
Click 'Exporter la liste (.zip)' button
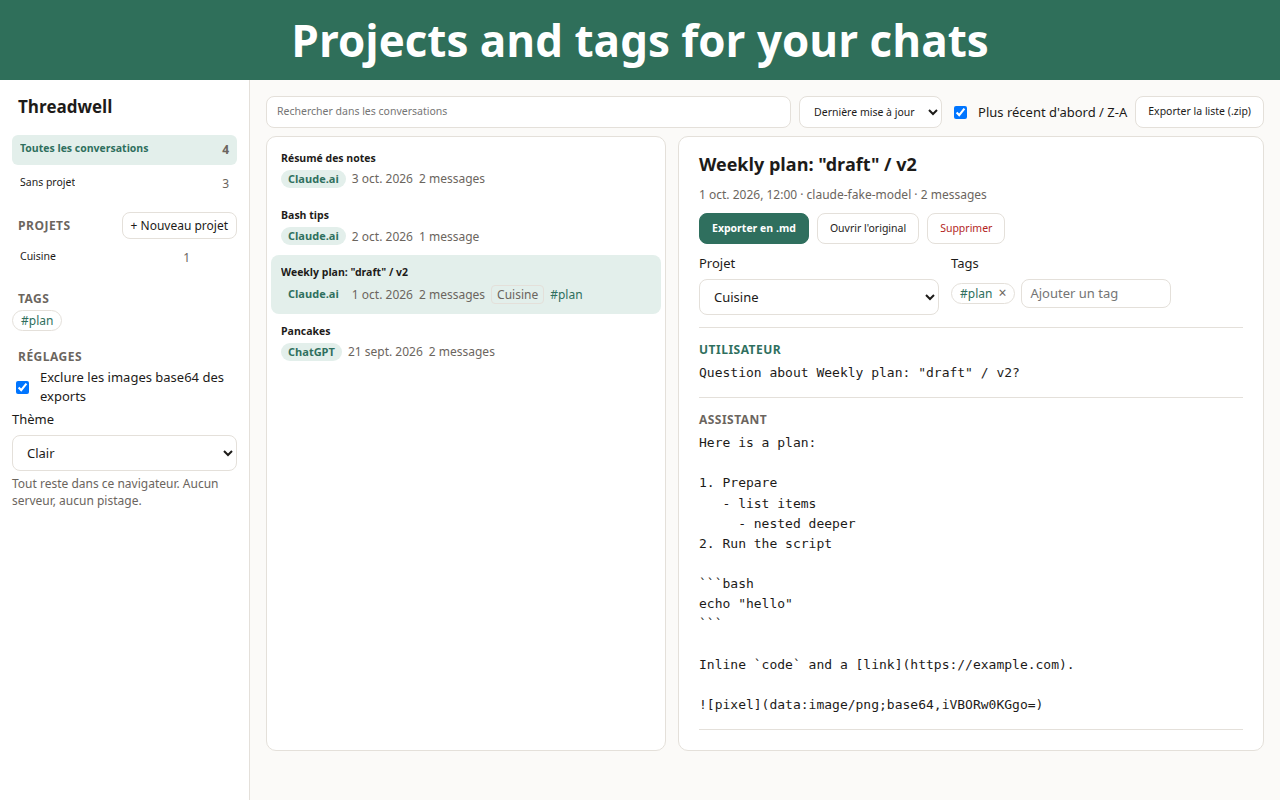[x=1199, y=112]
